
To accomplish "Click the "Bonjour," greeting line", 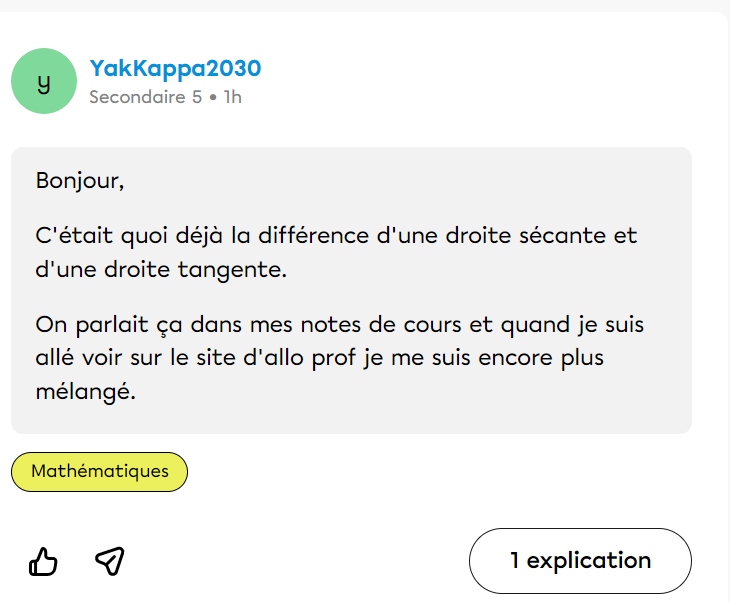I will point(80,181).
